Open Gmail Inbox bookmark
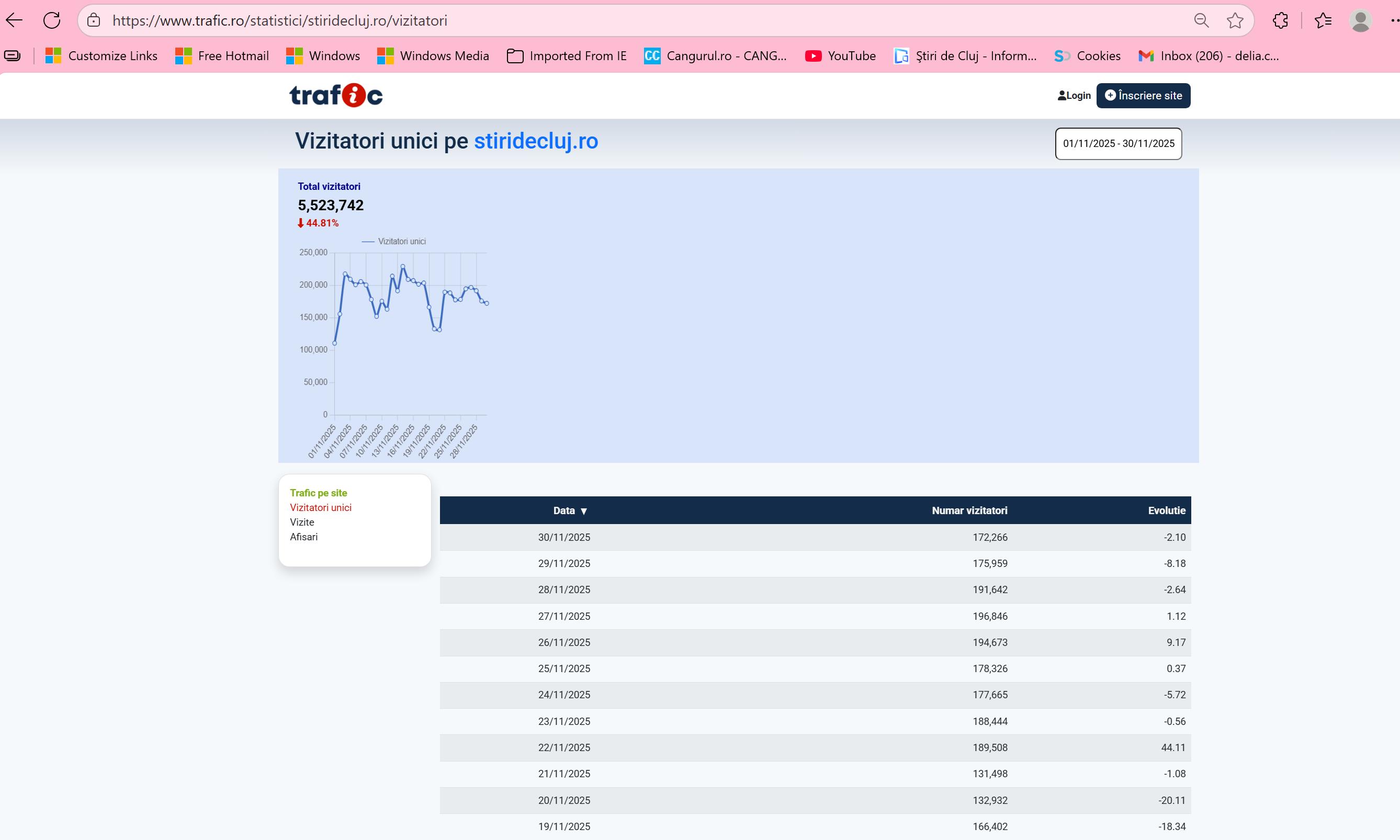 click(1209, 55)
